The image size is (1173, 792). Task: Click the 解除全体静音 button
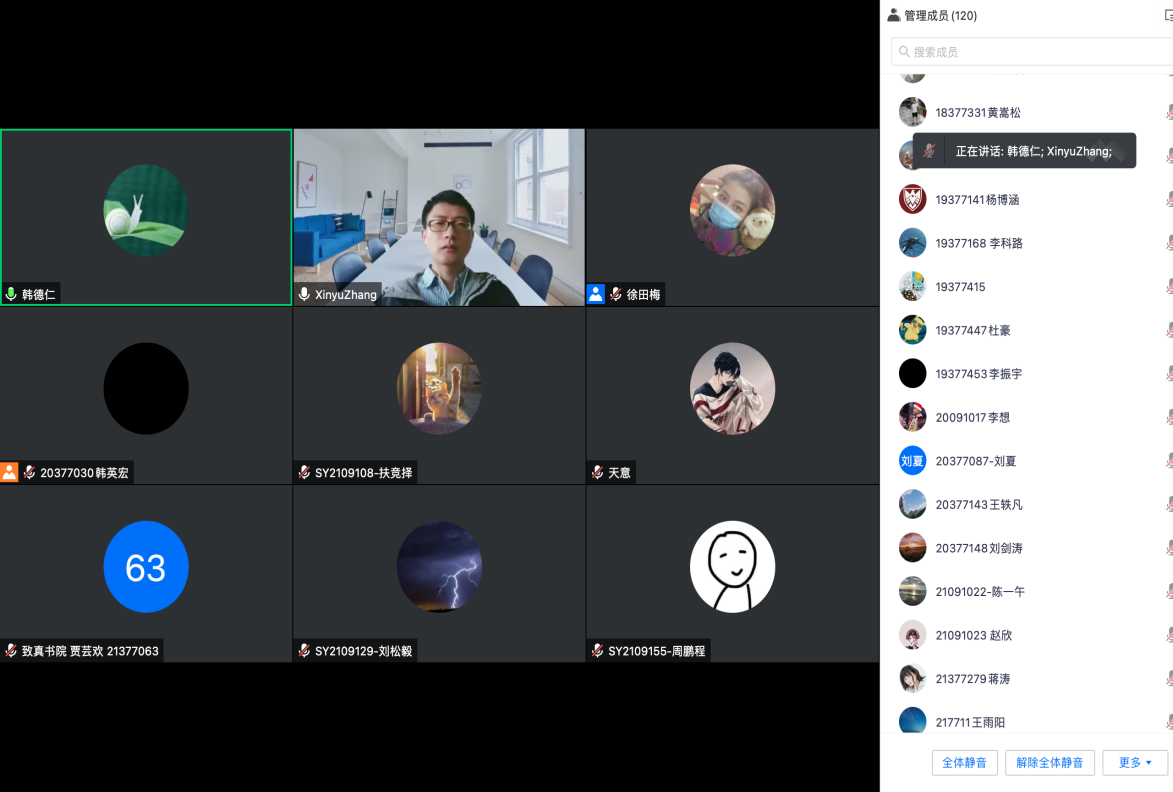1049,763
